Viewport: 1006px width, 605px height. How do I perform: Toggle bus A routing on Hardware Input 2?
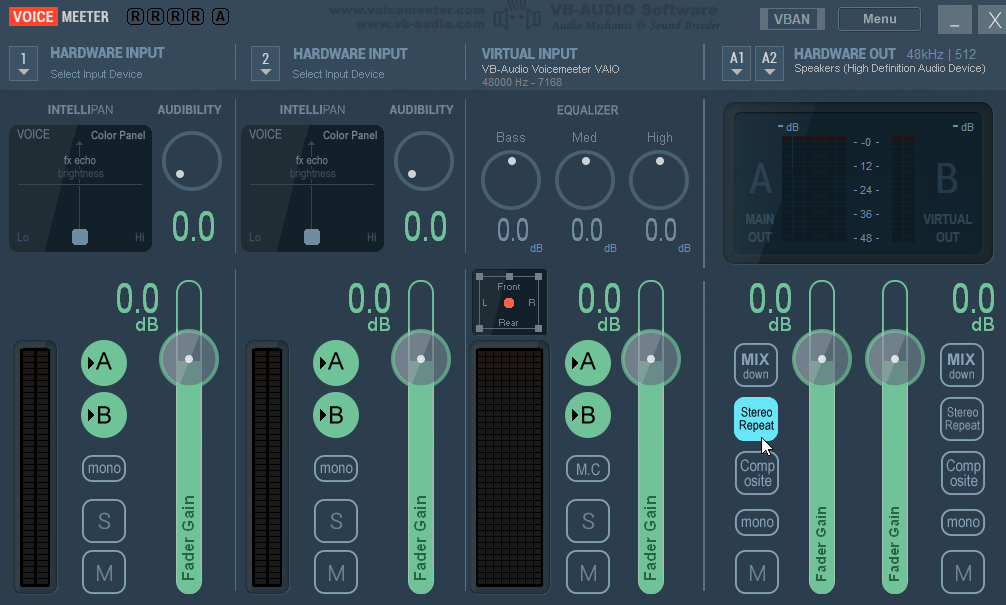pyautogui.click(x=336, y=362)
